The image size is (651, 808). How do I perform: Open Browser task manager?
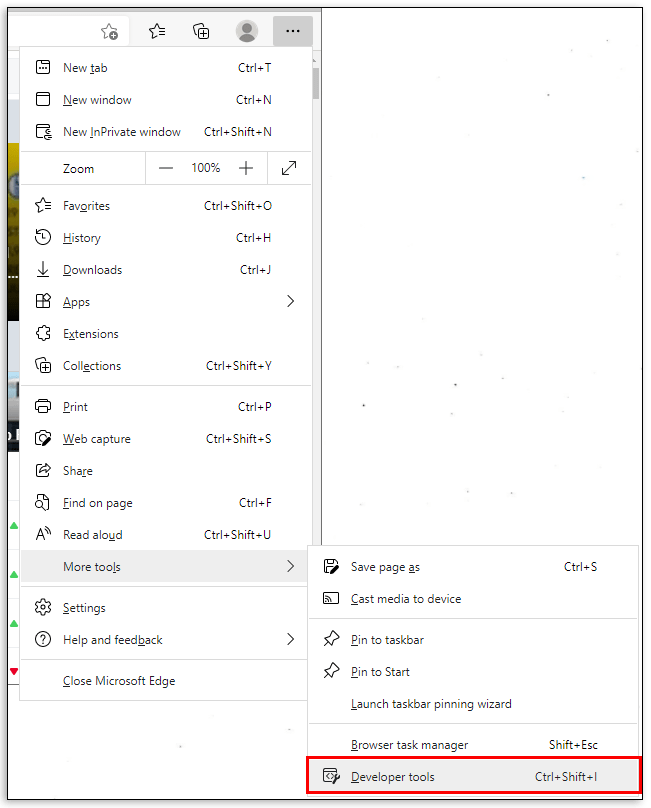point(409,745)
